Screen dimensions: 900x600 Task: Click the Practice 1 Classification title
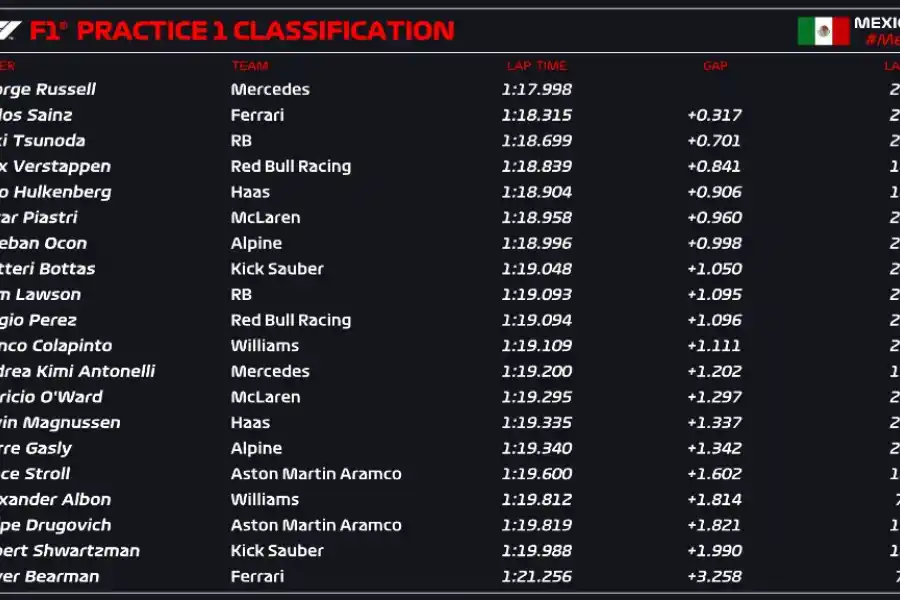[x=265, y=31]
